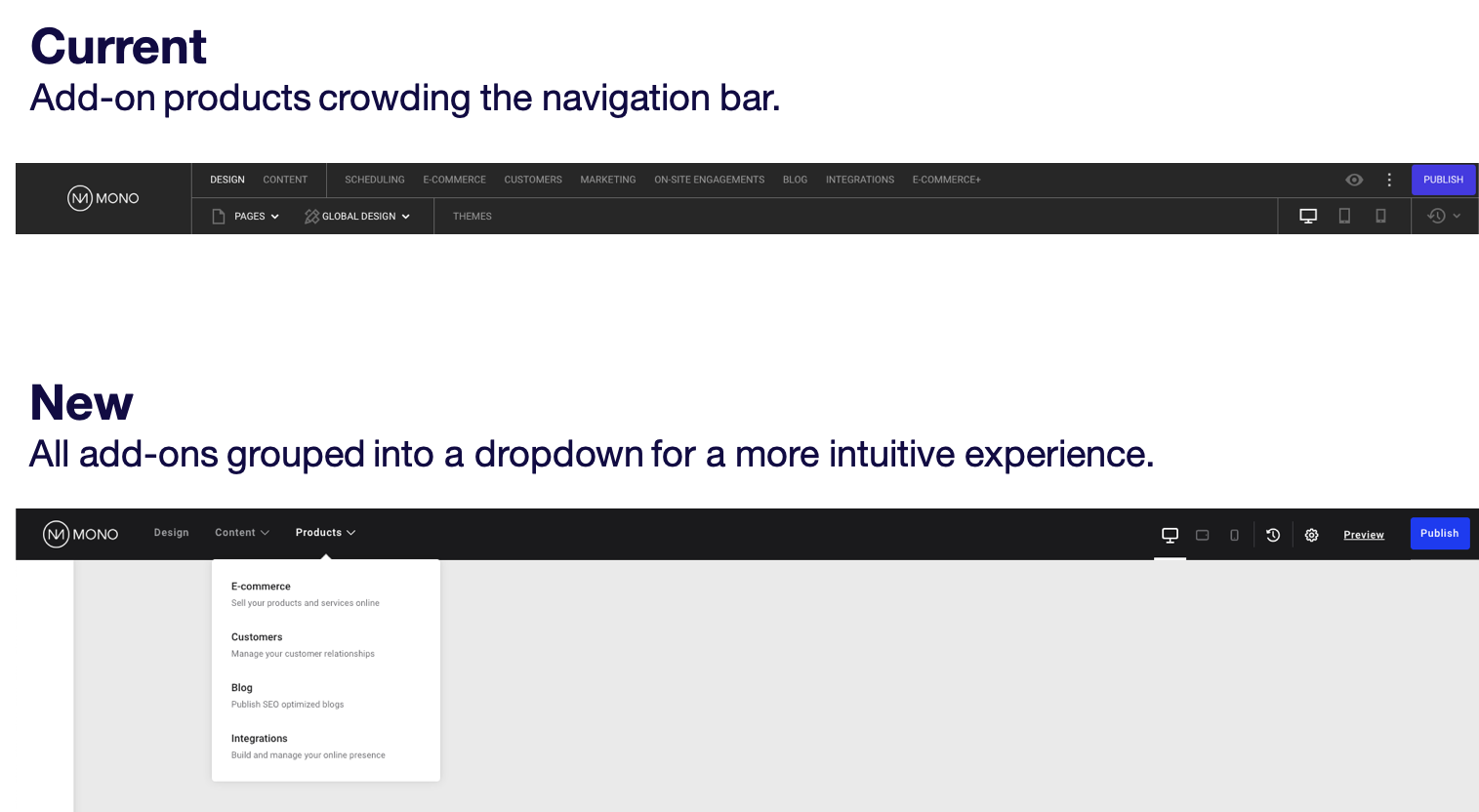Select desktop view icon in the old nav bar
This screenshot has width=1479, height=812.
coord(1308,216)
